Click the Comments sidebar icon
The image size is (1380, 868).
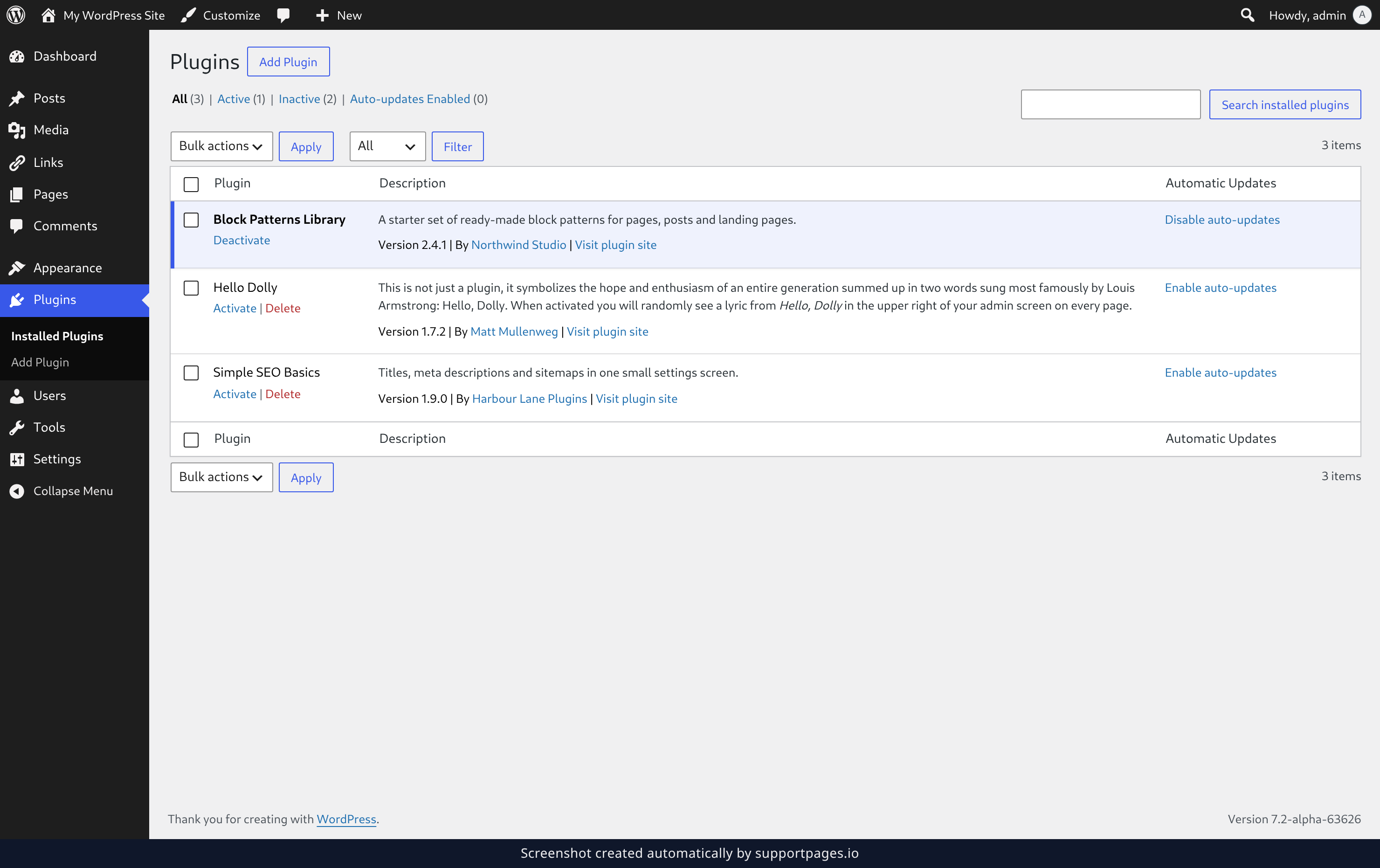tap(17, 226)
